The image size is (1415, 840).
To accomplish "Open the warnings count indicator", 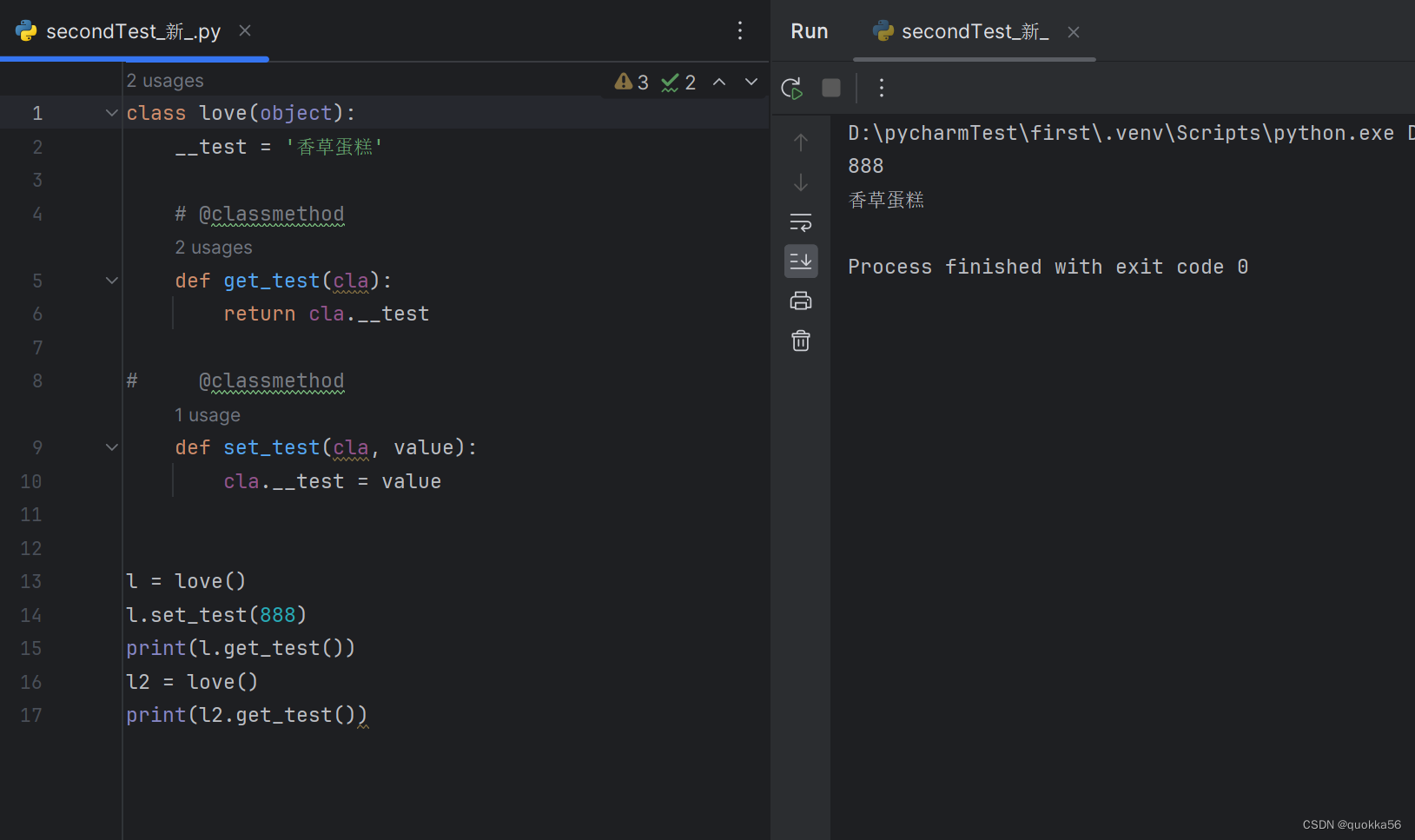I will (x=631, y=82).
